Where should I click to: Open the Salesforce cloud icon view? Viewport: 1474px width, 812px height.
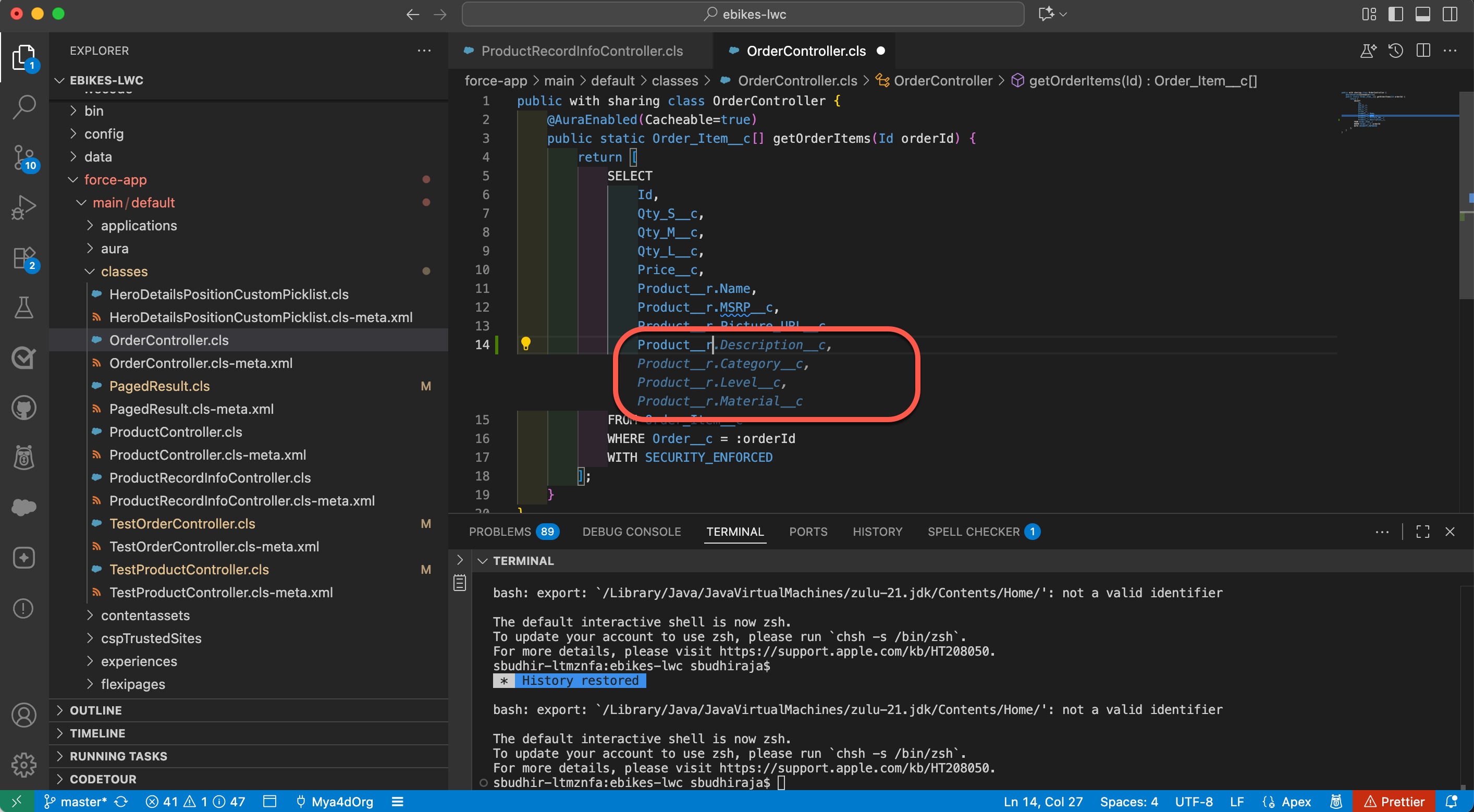pos(24,507)
